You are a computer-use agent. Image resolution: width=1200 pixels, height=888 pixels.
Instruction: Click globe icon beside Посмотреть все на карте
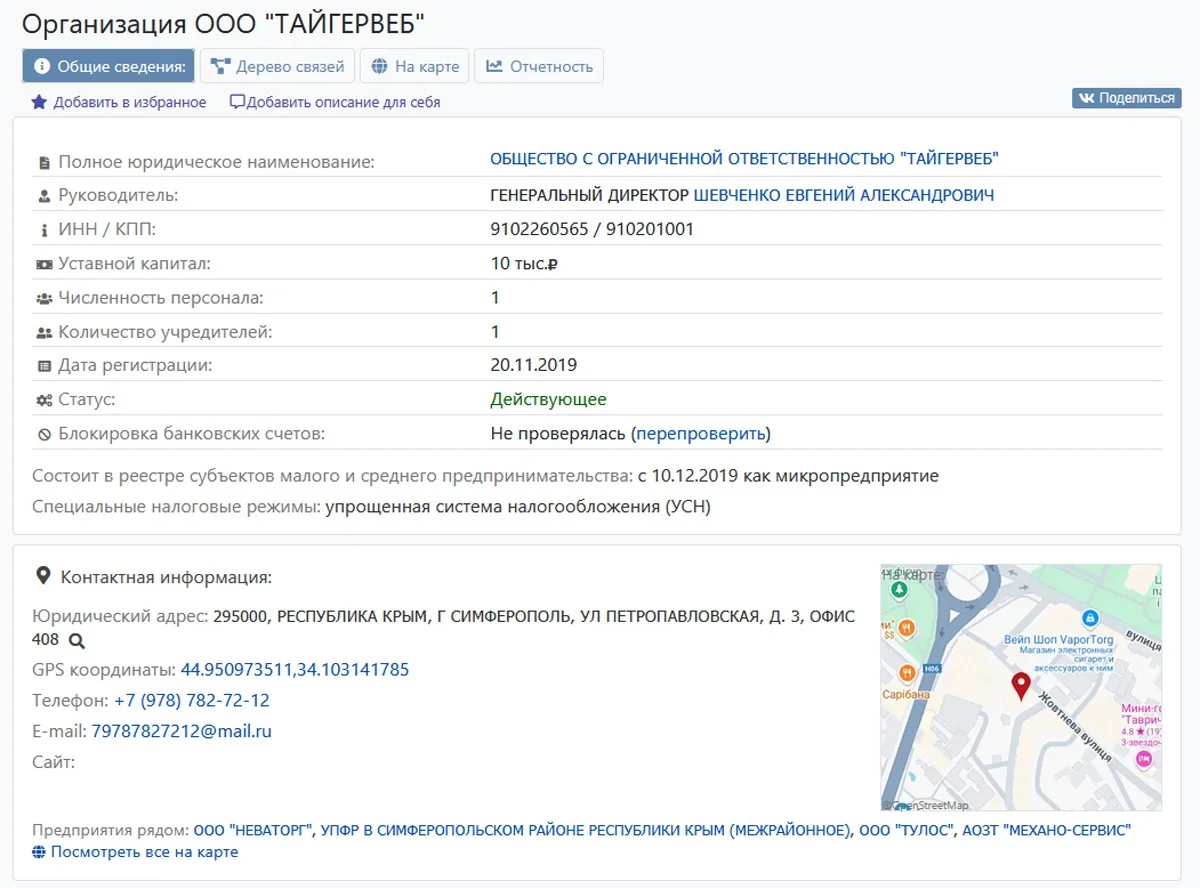(39, 852)
